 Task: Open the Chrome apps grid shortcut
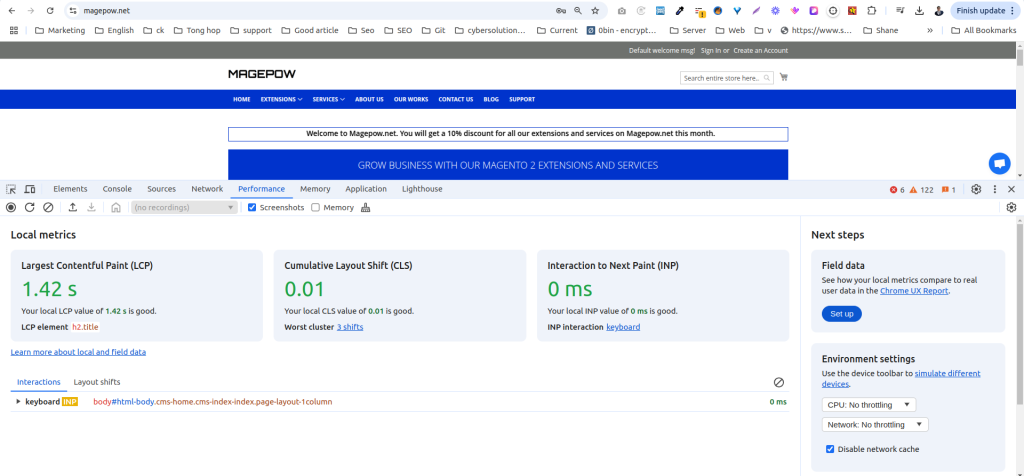click(14, 30)
